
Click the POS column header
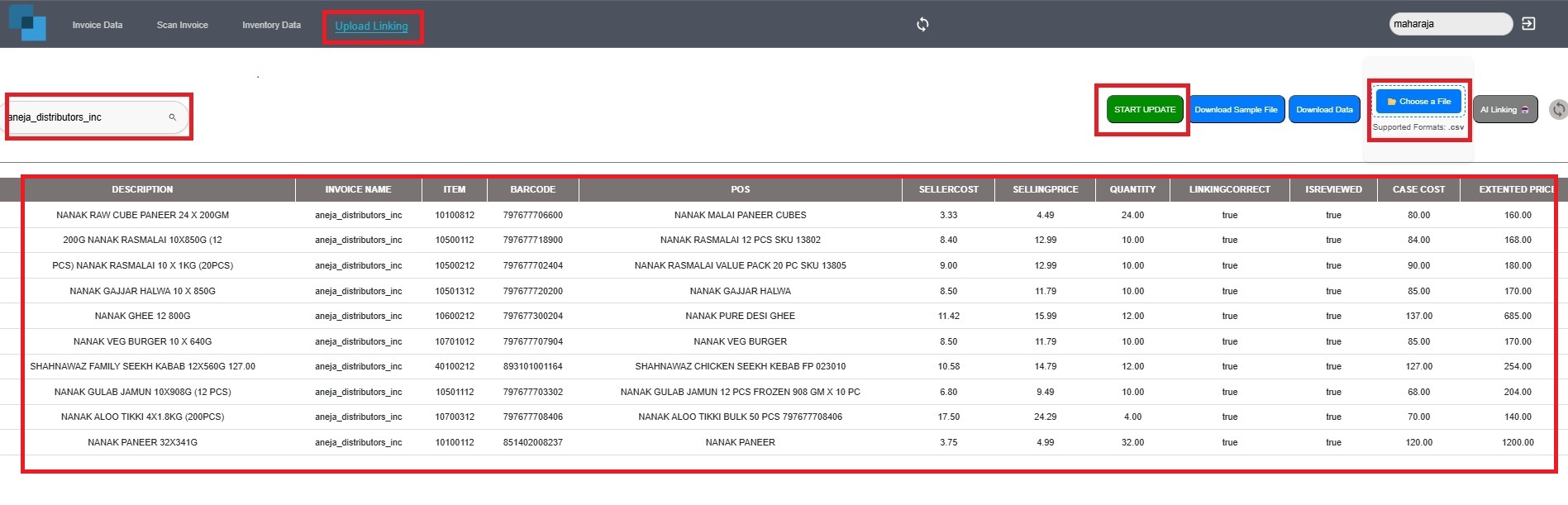tap(741, 189)
